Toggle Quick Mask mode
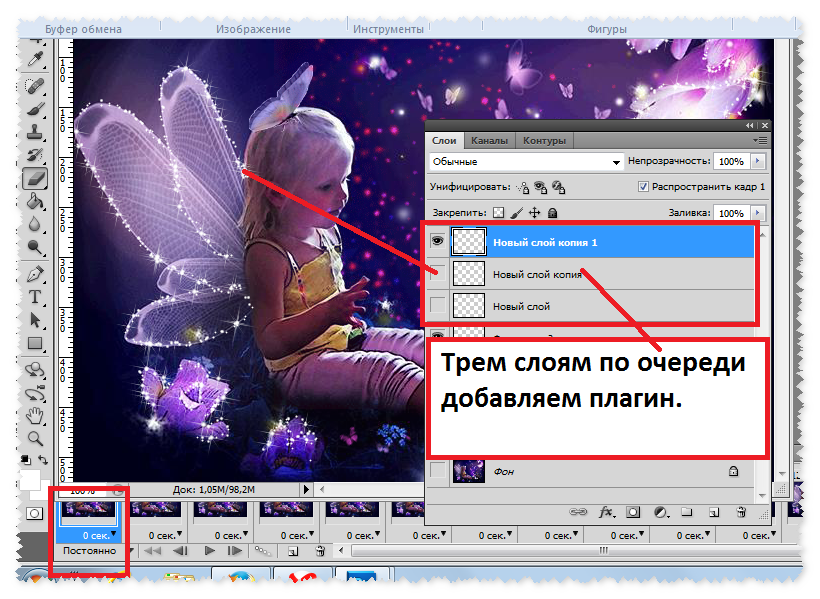The width and height of the screenshot is (820, 599). (x=35, y=514)
